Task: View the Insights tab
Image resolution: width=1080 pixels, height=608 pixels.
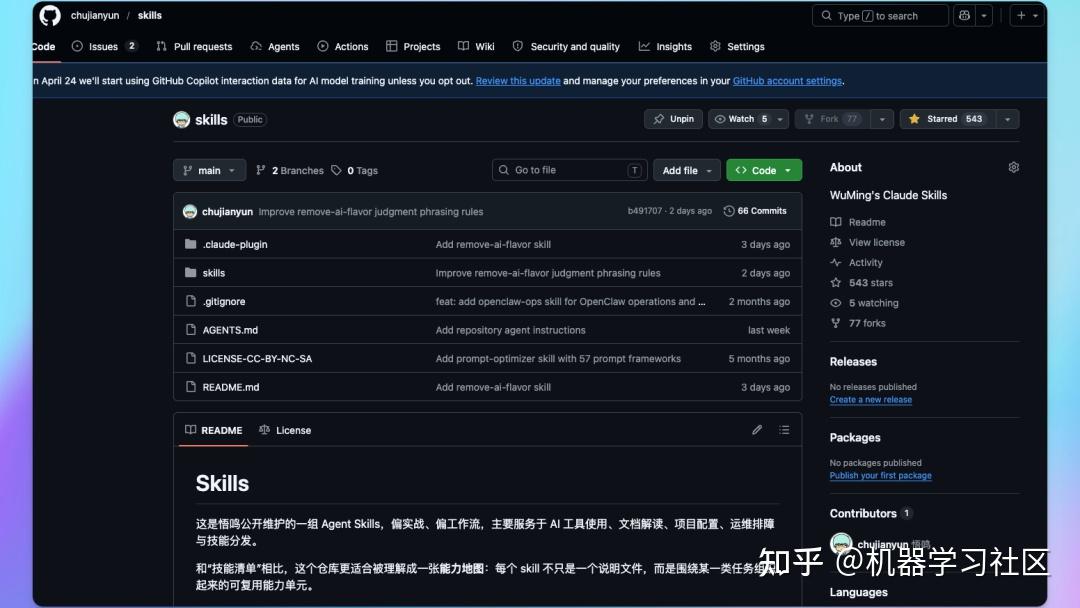Action: coord(665,46)
